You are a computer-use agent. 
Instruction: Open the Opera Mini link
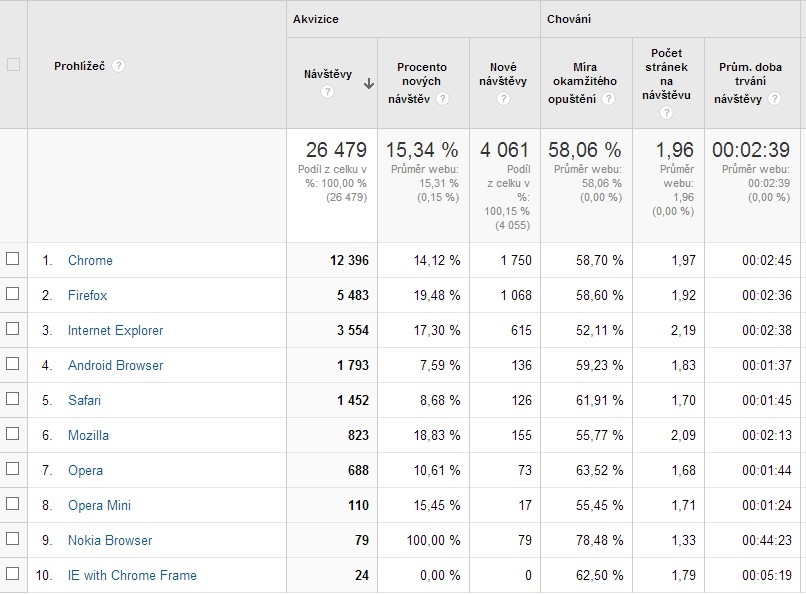click(x=99, y=506)
